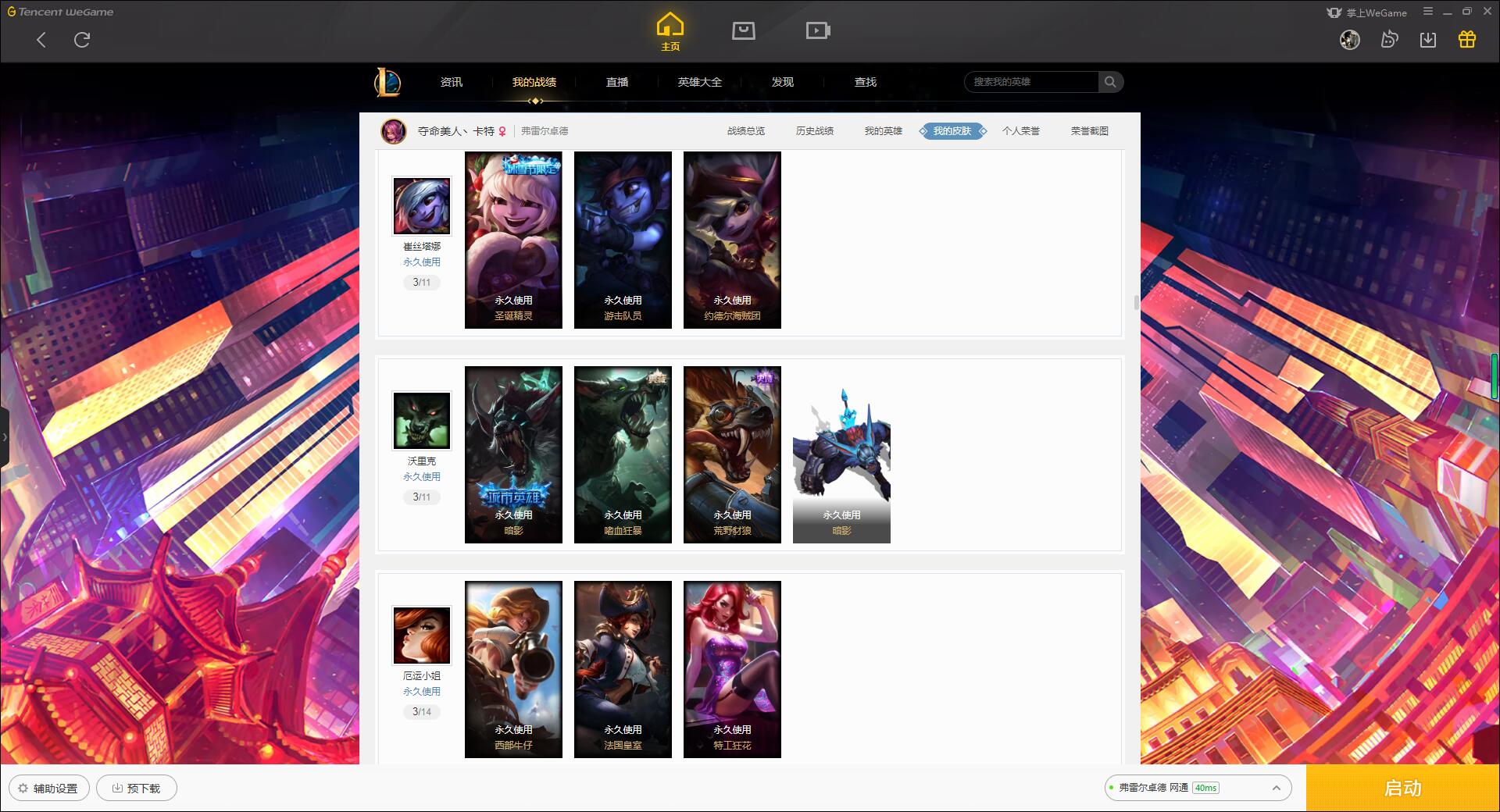The image size is (1500, 812).
Task: Click the page scrollbar thumb
Action: click(x=1136, y=303)
